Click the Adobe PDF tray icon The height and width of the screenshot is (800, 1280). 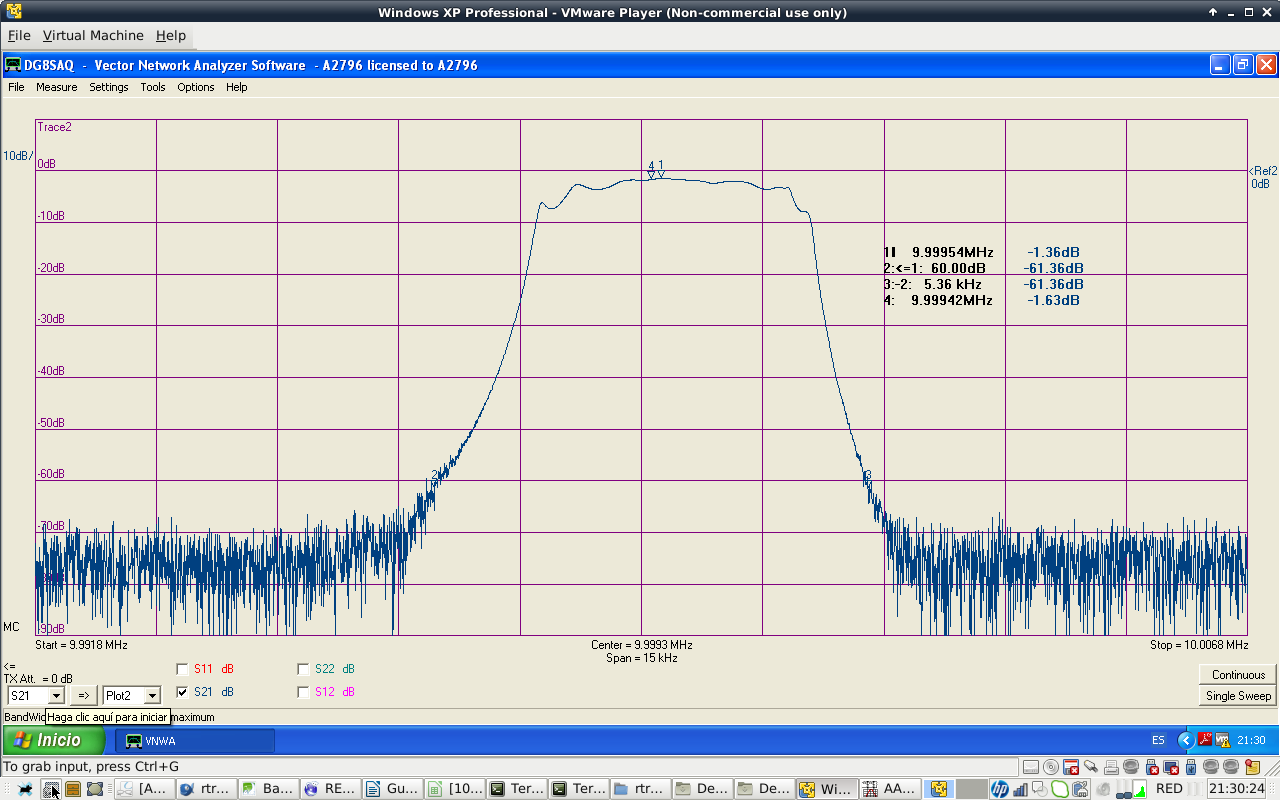[x=1205, y=741]
